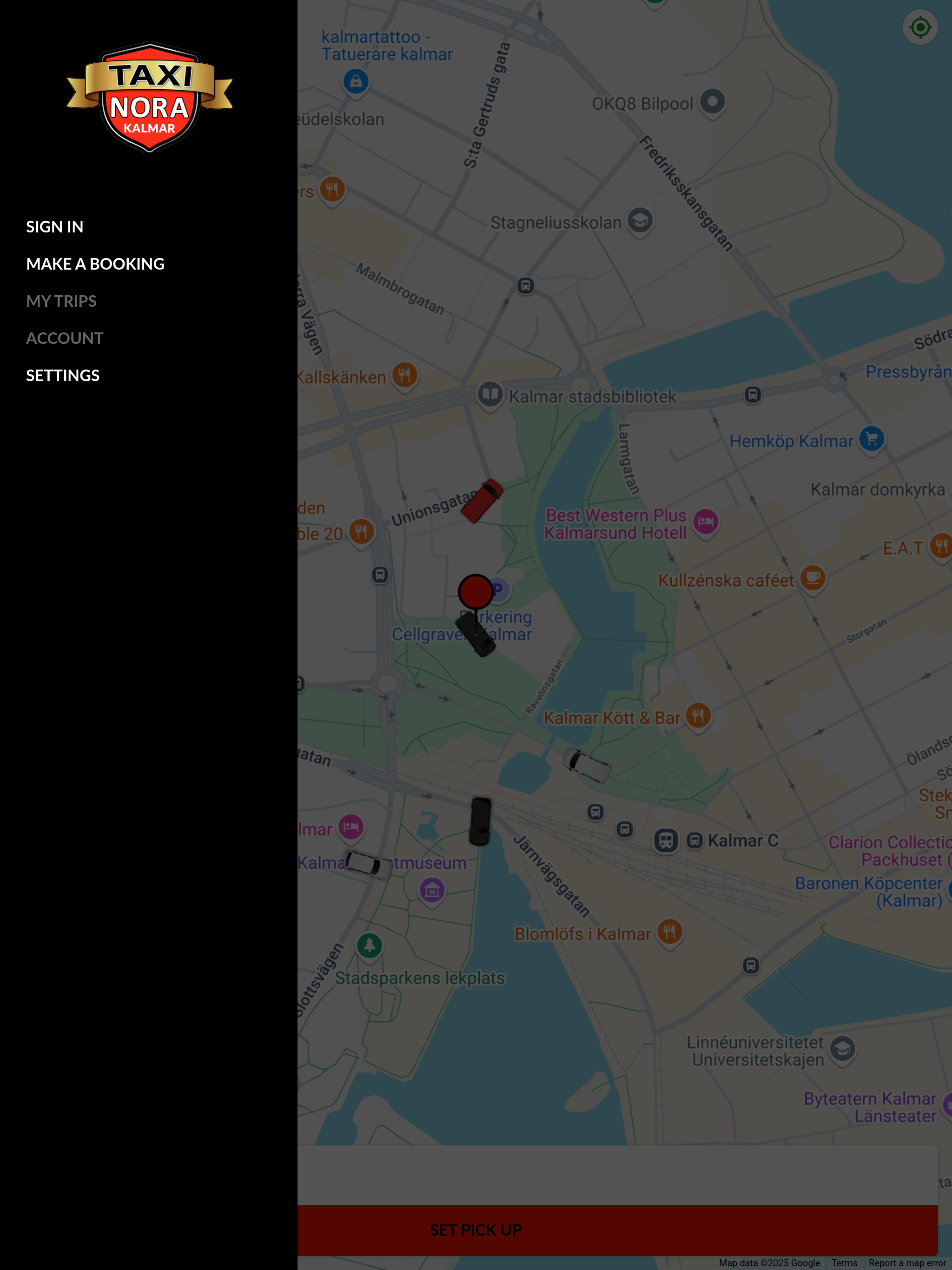The height and width of the screenshot is (1270, 952).
Task: Tap the bus stop east of stadsbibliotek
Action: [753, 395]
